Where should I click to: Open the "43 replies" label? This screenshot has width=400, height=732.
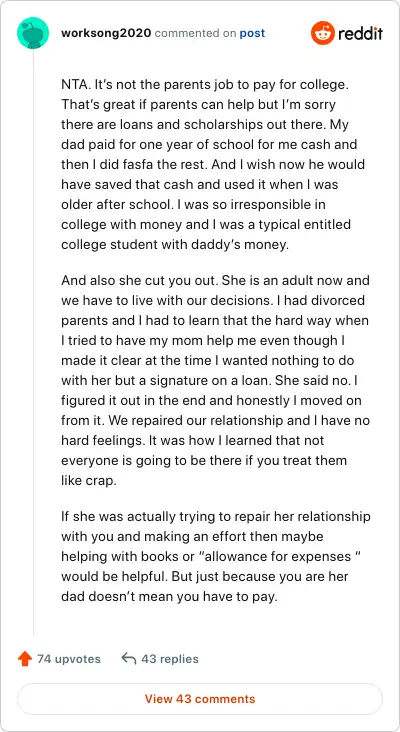170,659
